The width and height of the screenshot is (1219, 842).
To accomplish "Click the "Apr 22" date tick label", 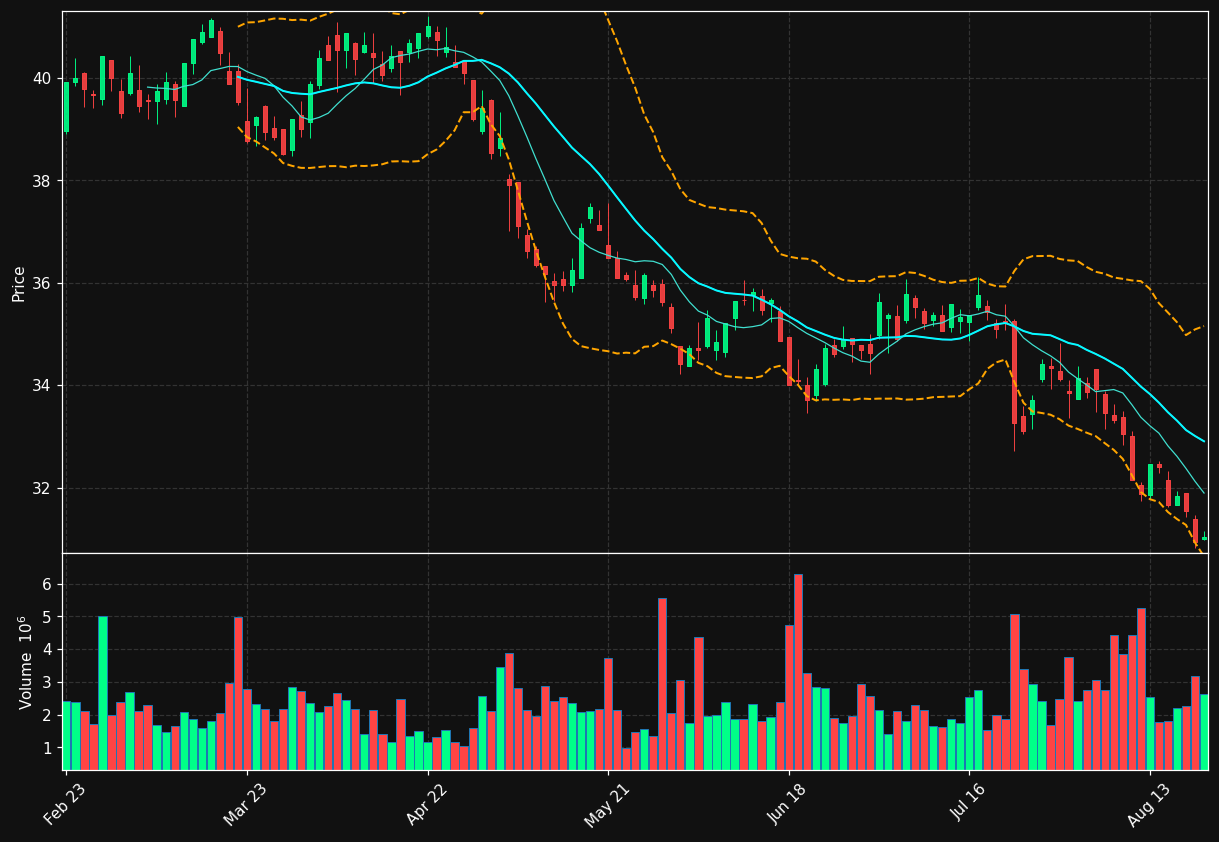I will tap(427, 802).
